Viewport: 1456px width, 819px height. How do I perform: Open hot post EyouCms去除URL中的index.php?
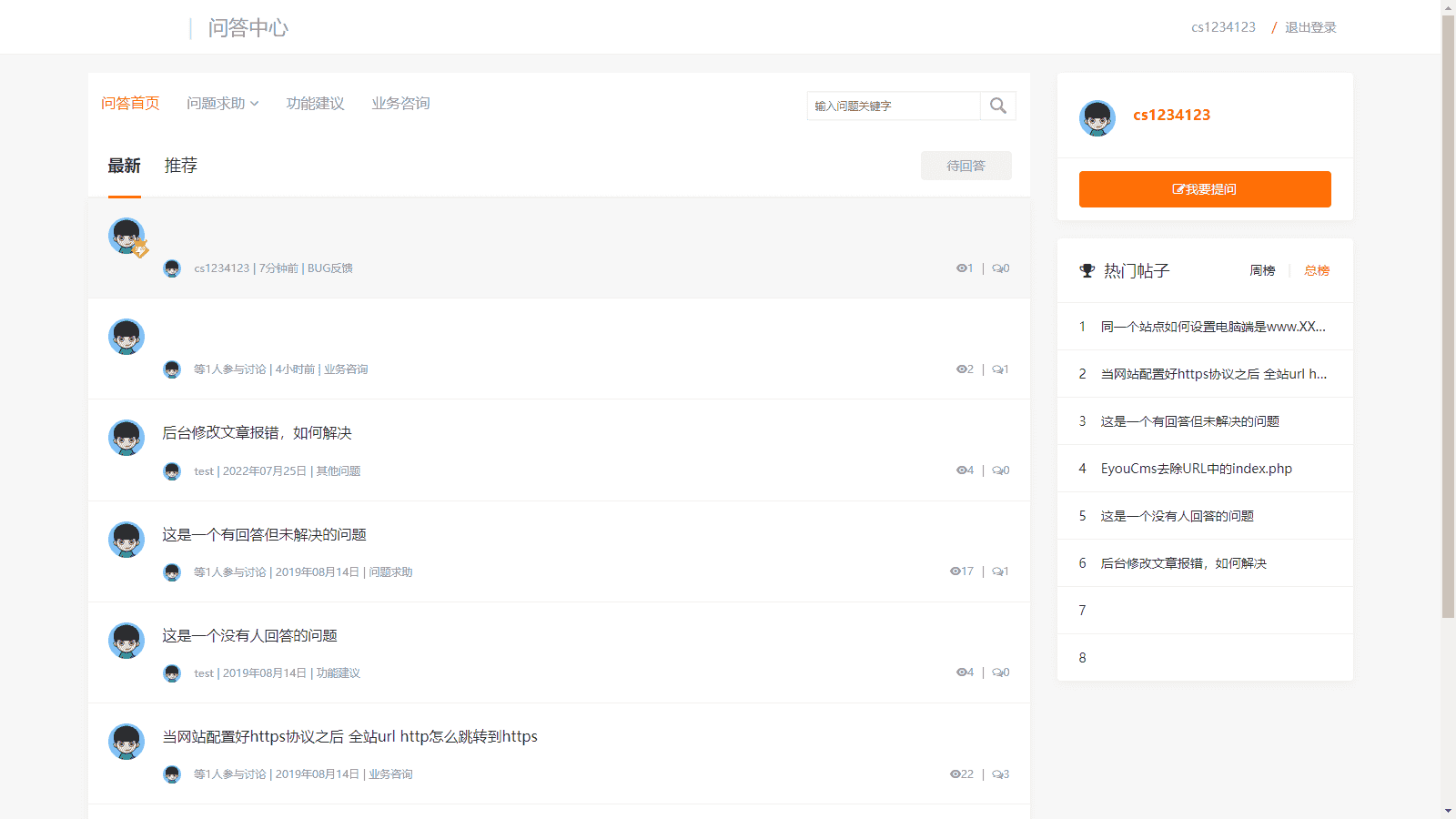click(1197, 469)
